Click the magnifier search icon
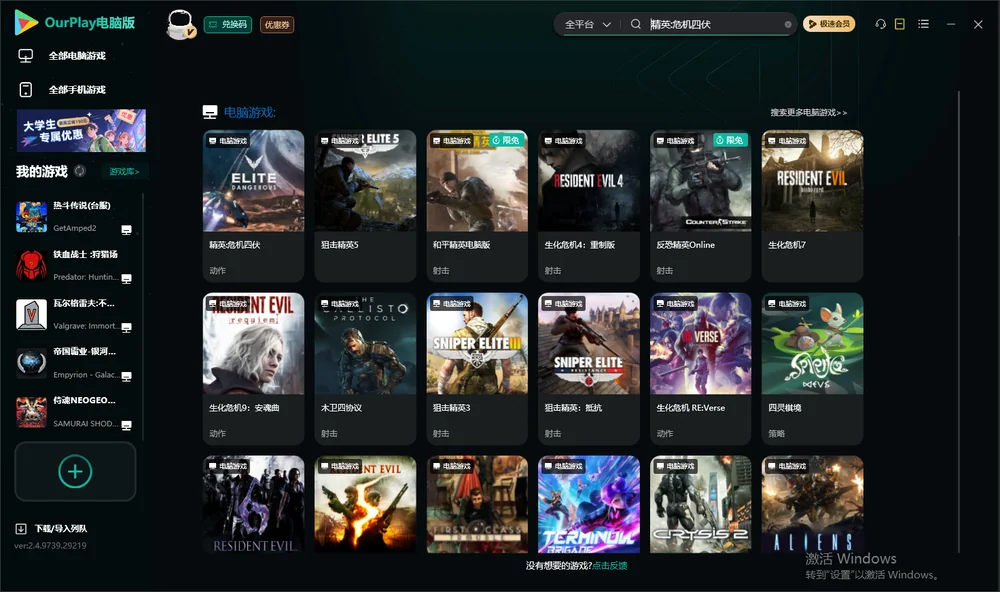 click(636, 24)
